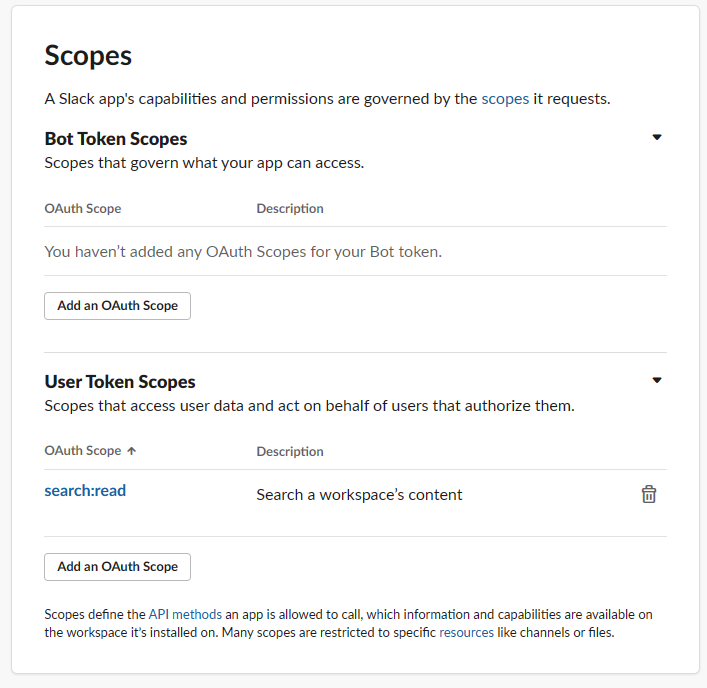Open the search:read scope link

click(85, 491)
